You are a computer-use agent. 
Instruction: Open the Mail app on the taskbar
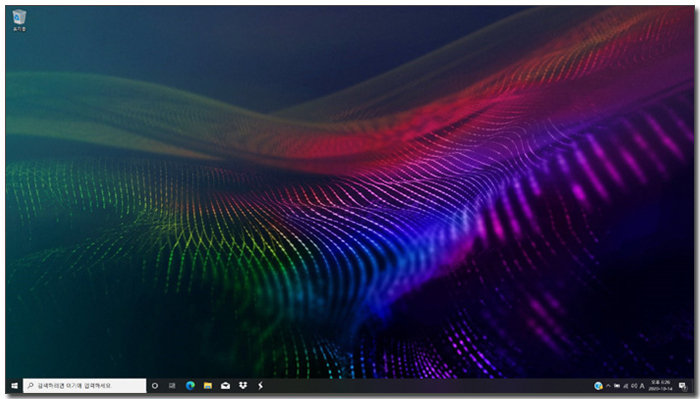[225, 386]
